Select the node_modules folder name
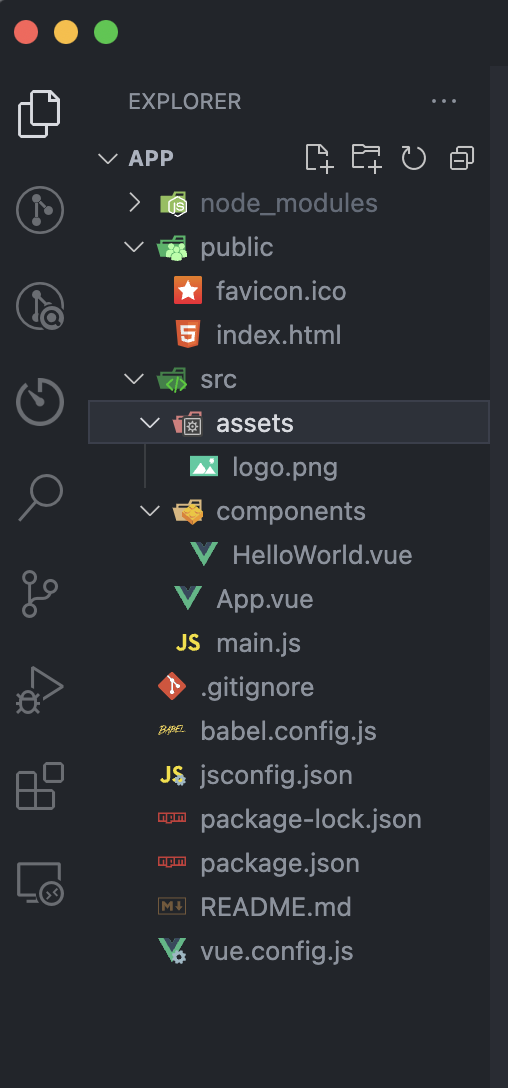This screenshot has height=1088, width=508. tap(289, 203)
